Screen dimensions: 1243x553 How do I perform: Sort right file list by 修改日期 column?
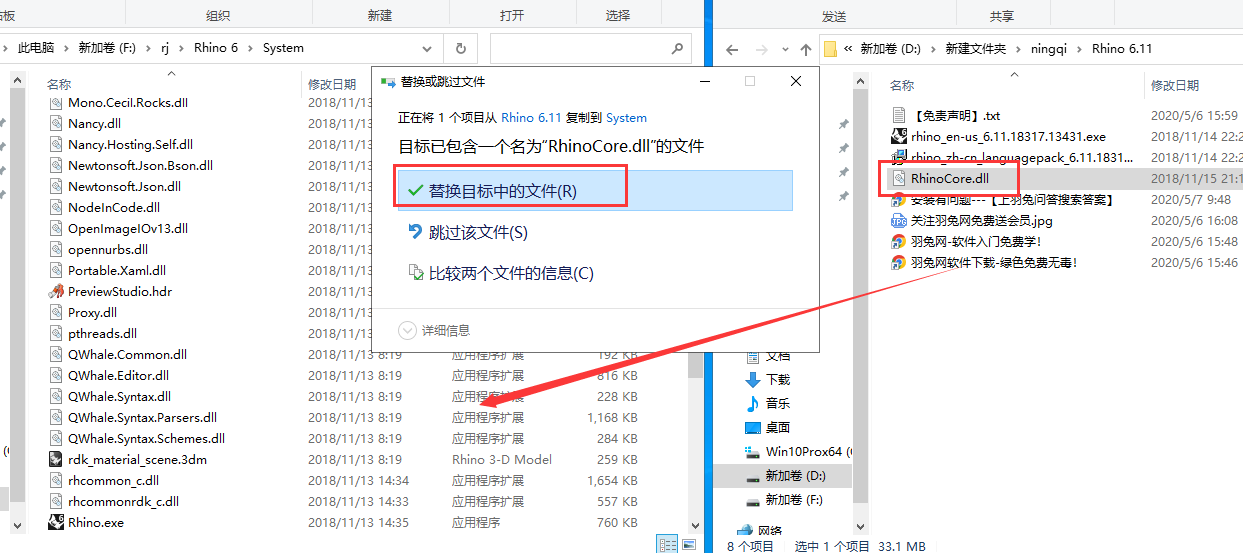tap(1175, 85)
